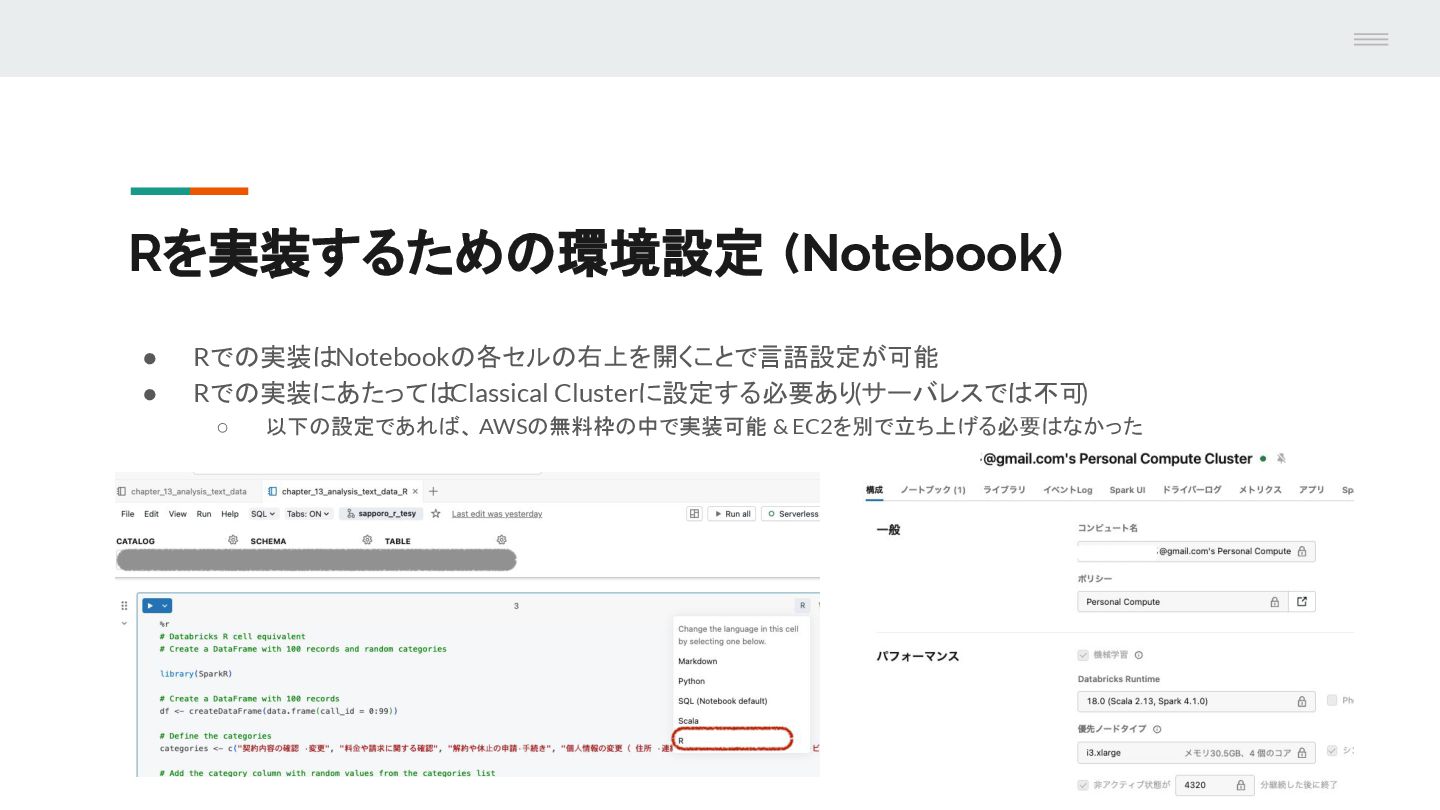
Task: Open the アプリ tab
Action: [1311, 490]
